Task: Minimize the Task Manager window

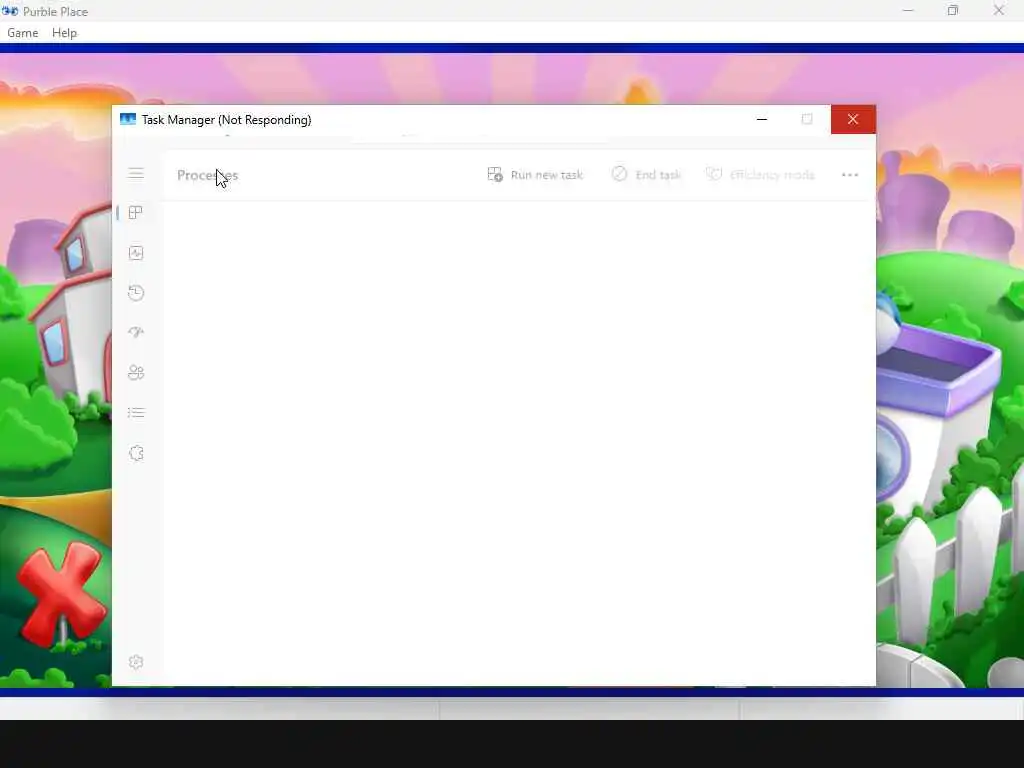Action: click(x=761, y=120)
